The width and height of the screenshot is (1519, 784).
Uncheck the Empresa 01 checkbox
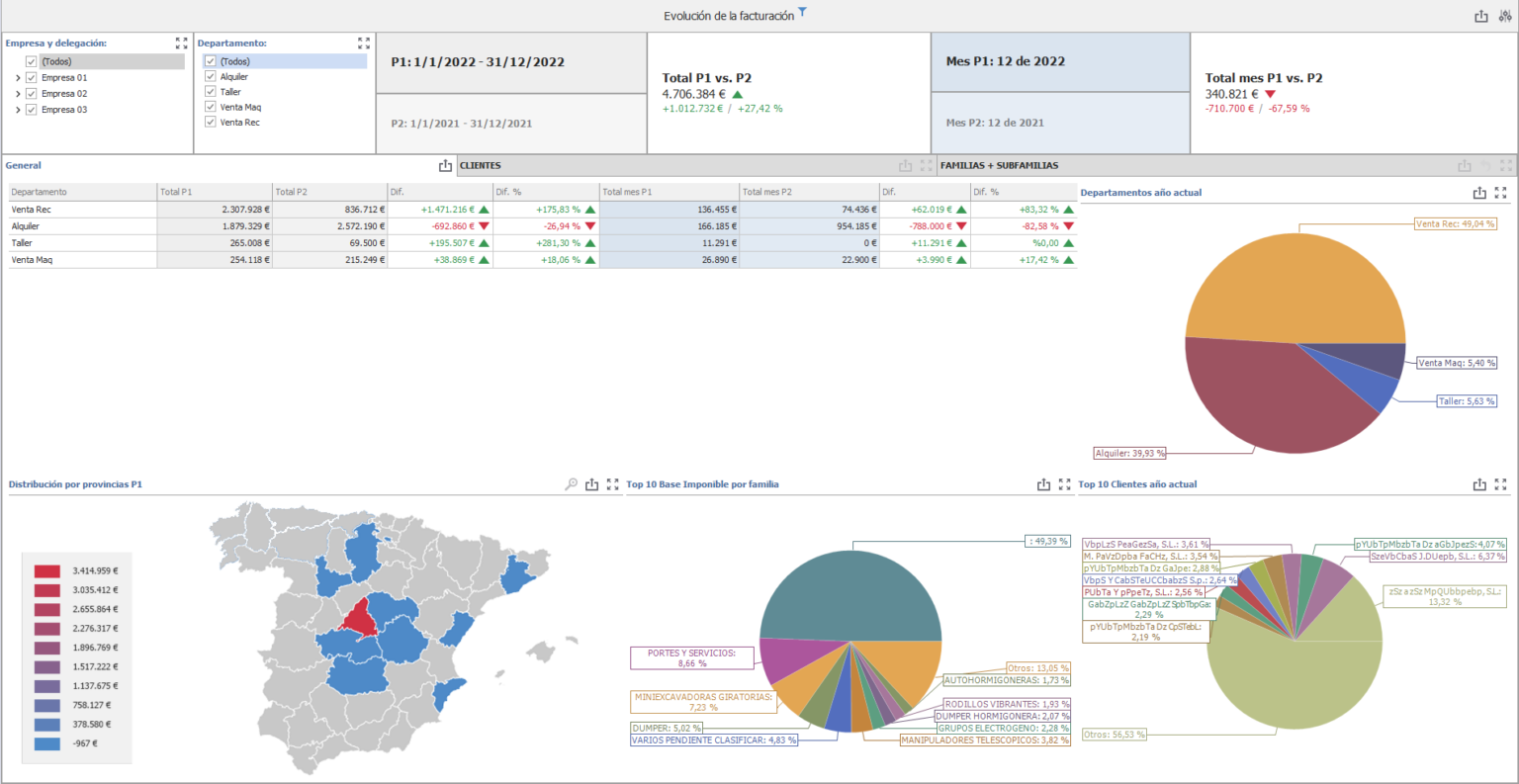(32, 77)
